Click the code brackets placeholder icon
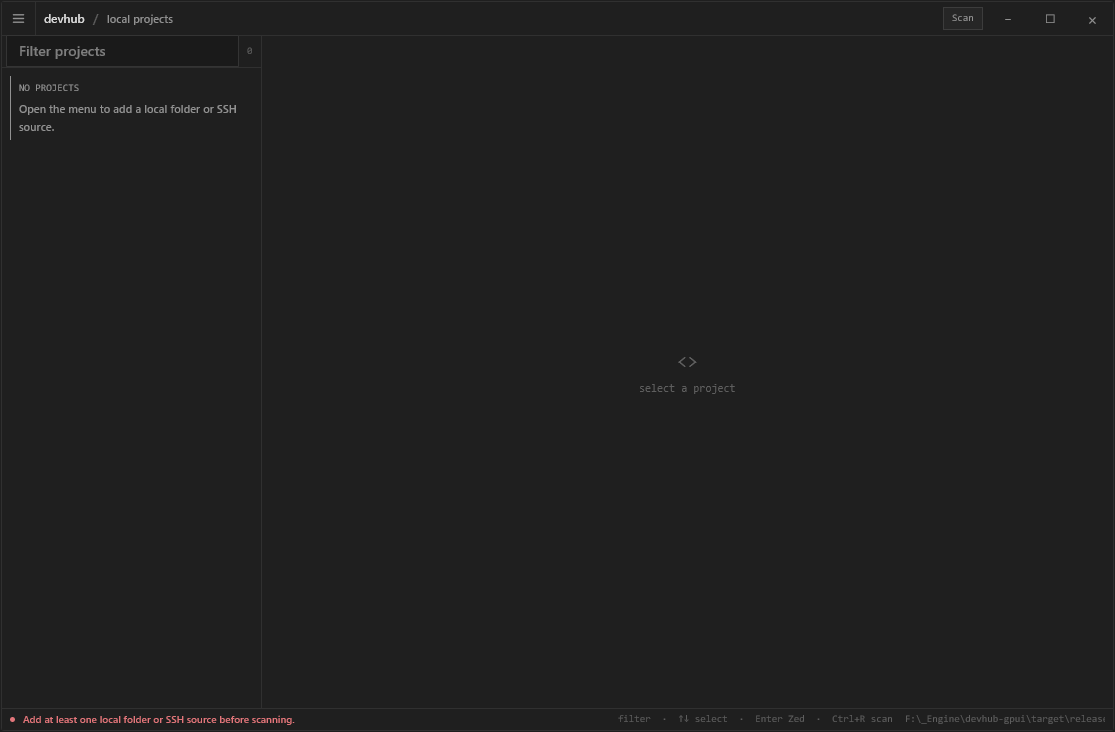The width and height of the screenshot is (1115, 732). pyautogui.click(x=687, y=362)
